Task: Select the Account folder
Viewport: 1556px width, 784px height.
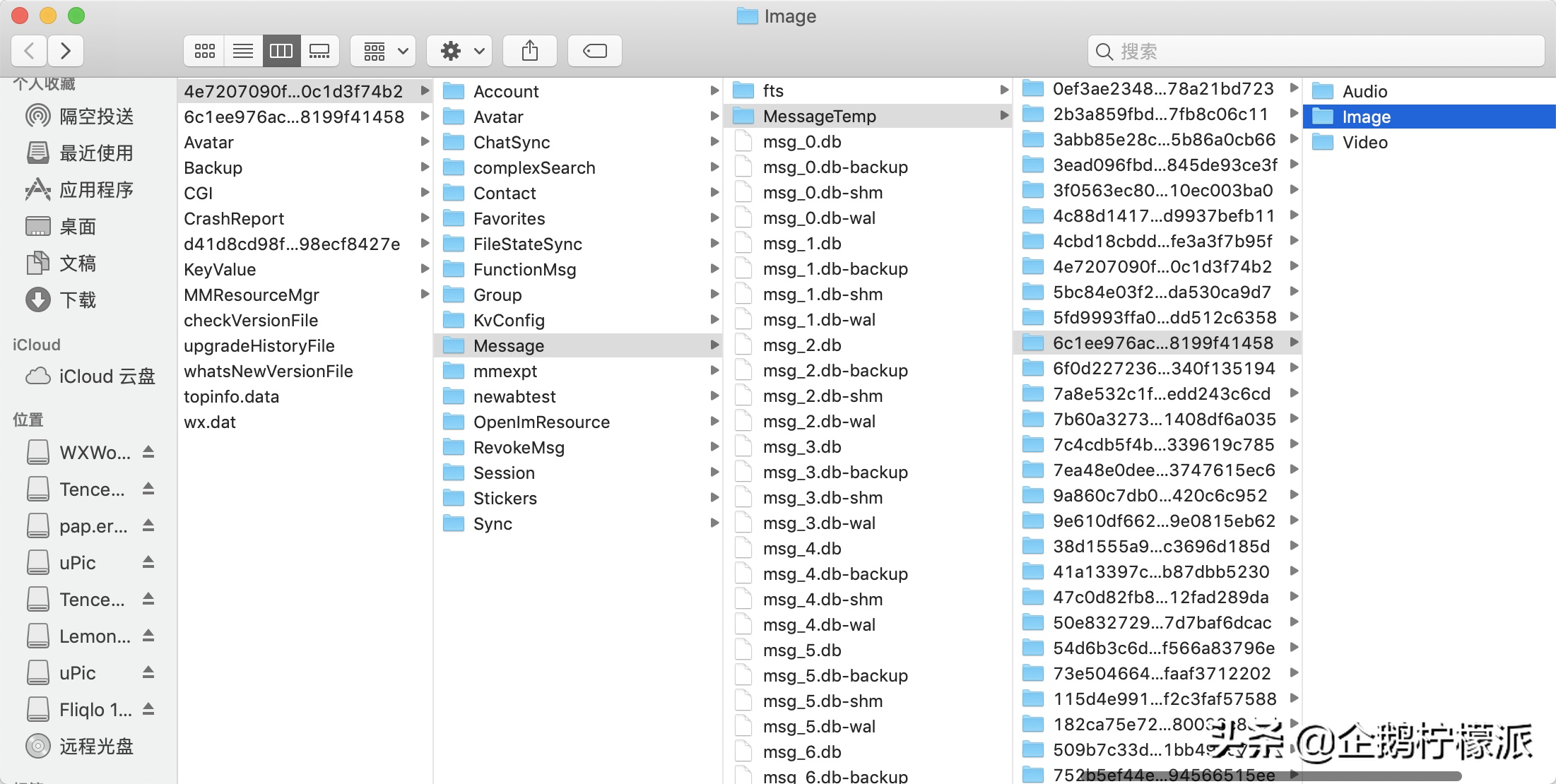Action: [x=578, y=91]
